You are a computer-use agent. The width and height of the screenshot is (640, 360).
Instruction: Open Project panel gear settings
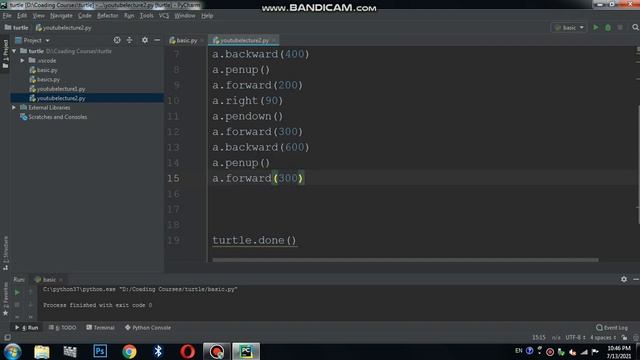[x=145, y=40]
